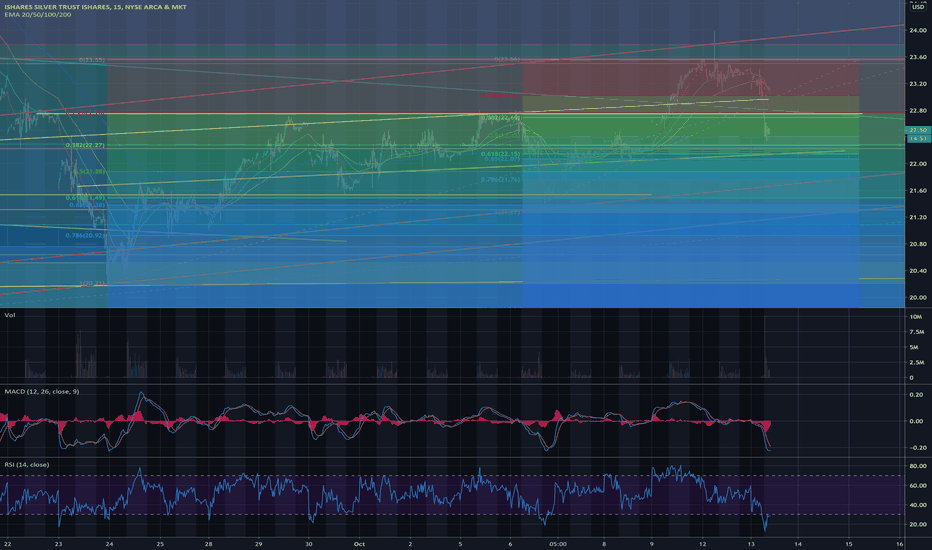Click the Oct date label on time axis
This screenshot has width=932, height=550.
(358, 543)
